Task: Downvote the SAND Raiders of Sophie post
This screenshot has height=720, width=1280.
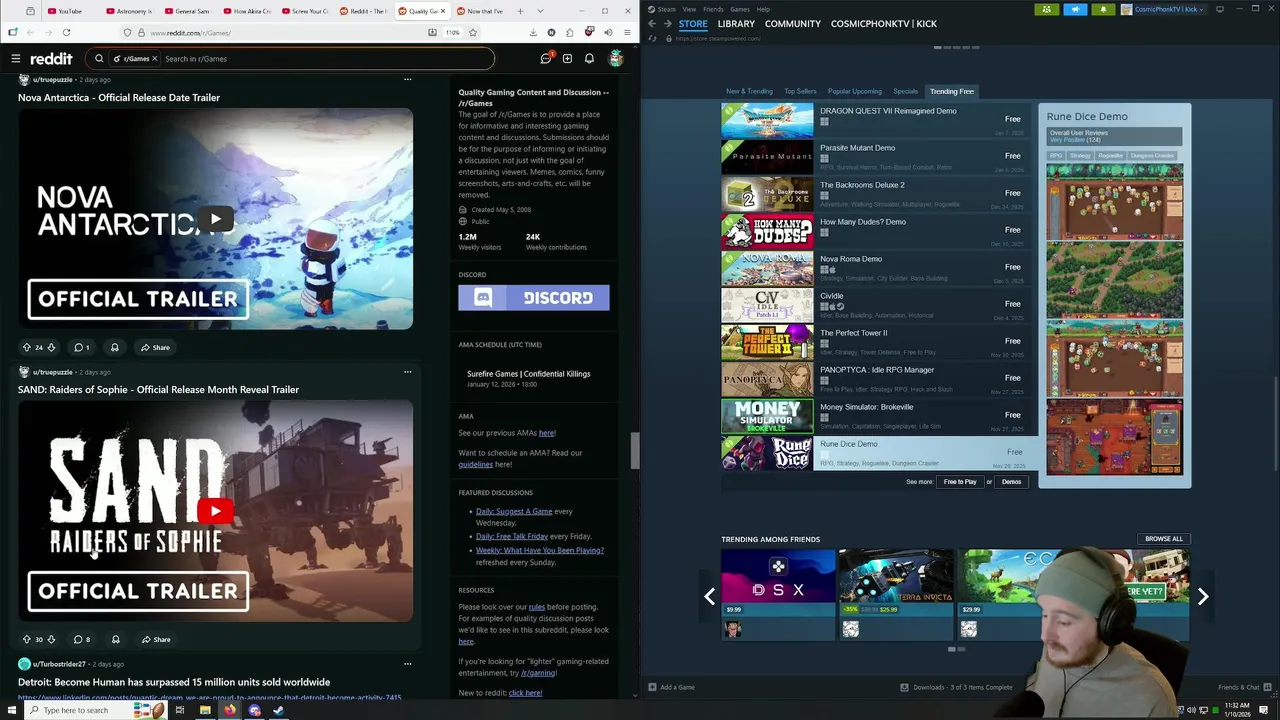Action: coord(51,639)
